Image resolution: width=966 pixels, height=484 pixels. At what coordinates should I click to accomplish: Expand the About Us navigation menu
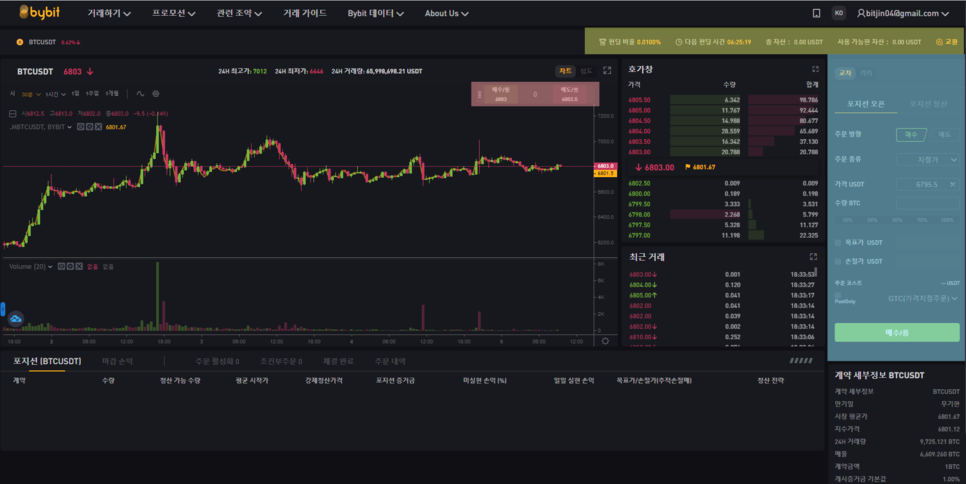point(446,14)
